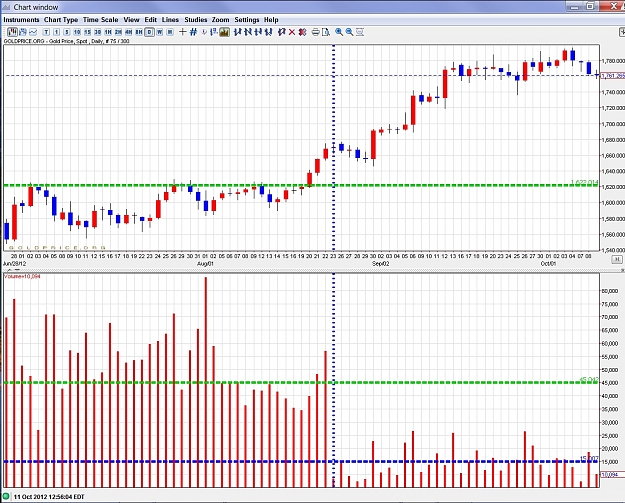The width and height of the screenshot is (625, 503).
Task: Click the scroll-to-end button below price axis
Action: 616,259
